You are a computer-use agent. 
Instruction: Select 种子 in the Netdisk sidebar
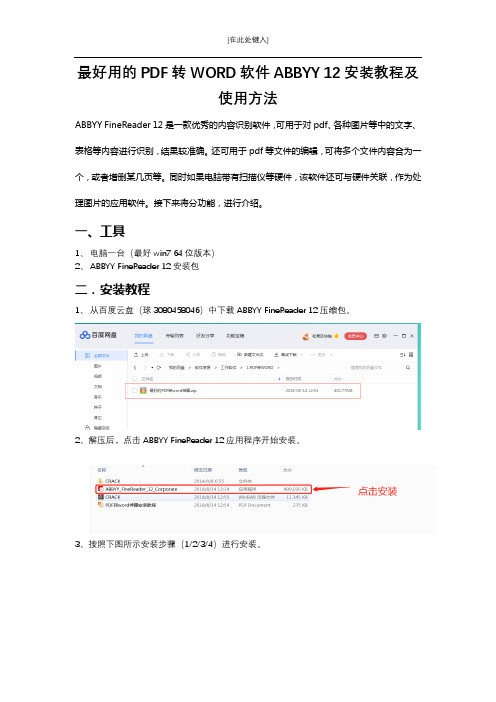[98, 407]
